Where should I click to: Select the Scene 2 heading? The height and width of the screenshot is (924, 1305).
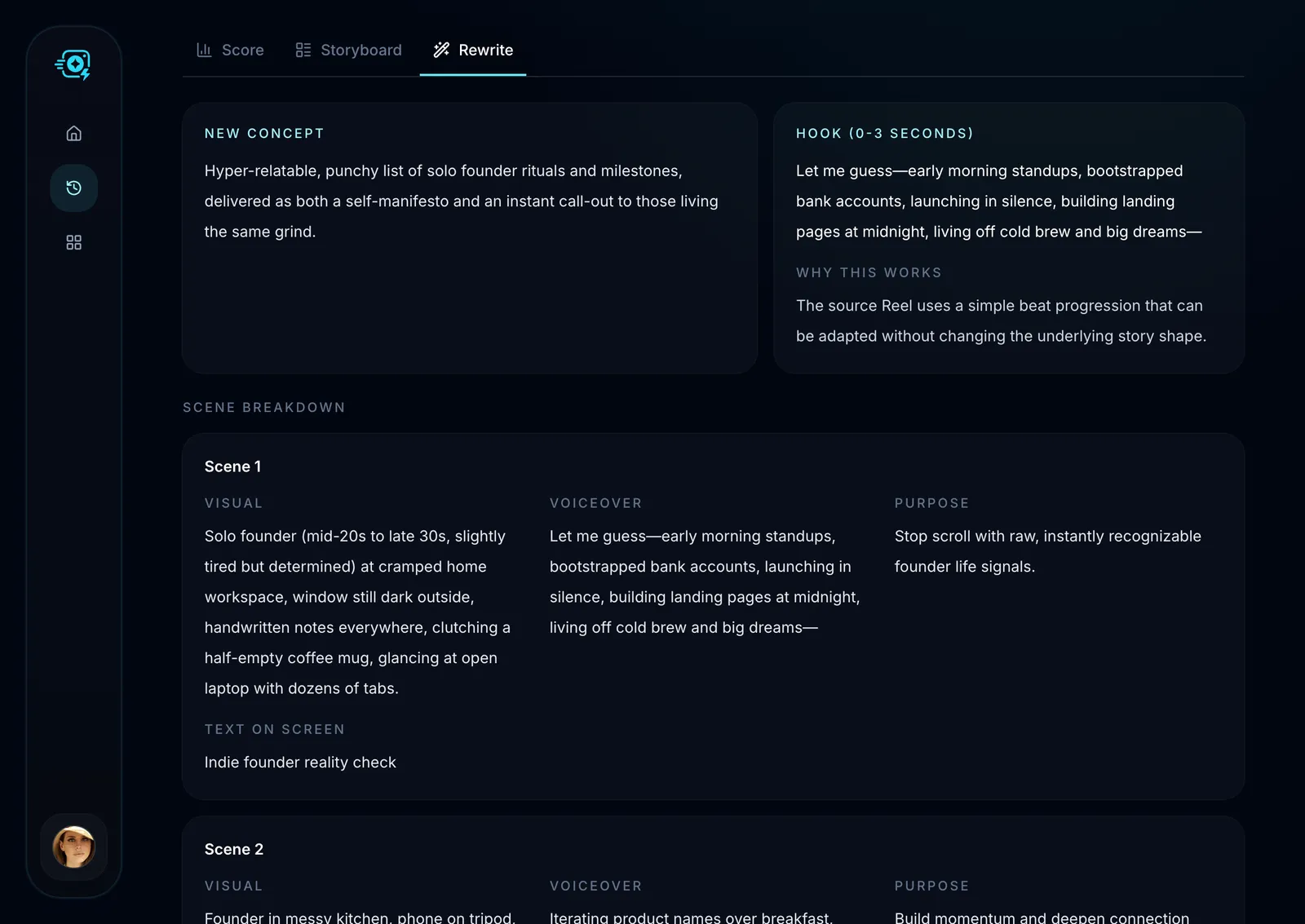coord(234,849)
